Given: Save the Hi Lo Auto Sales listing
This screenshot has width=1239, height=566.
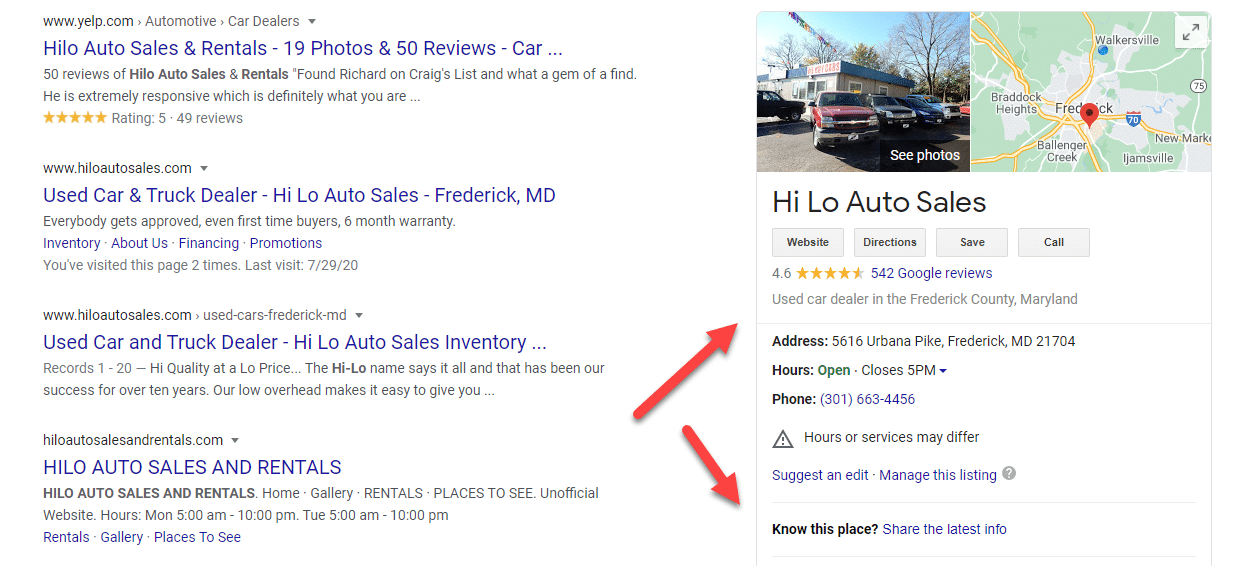Looking at the screenshot, I should 972,242.
